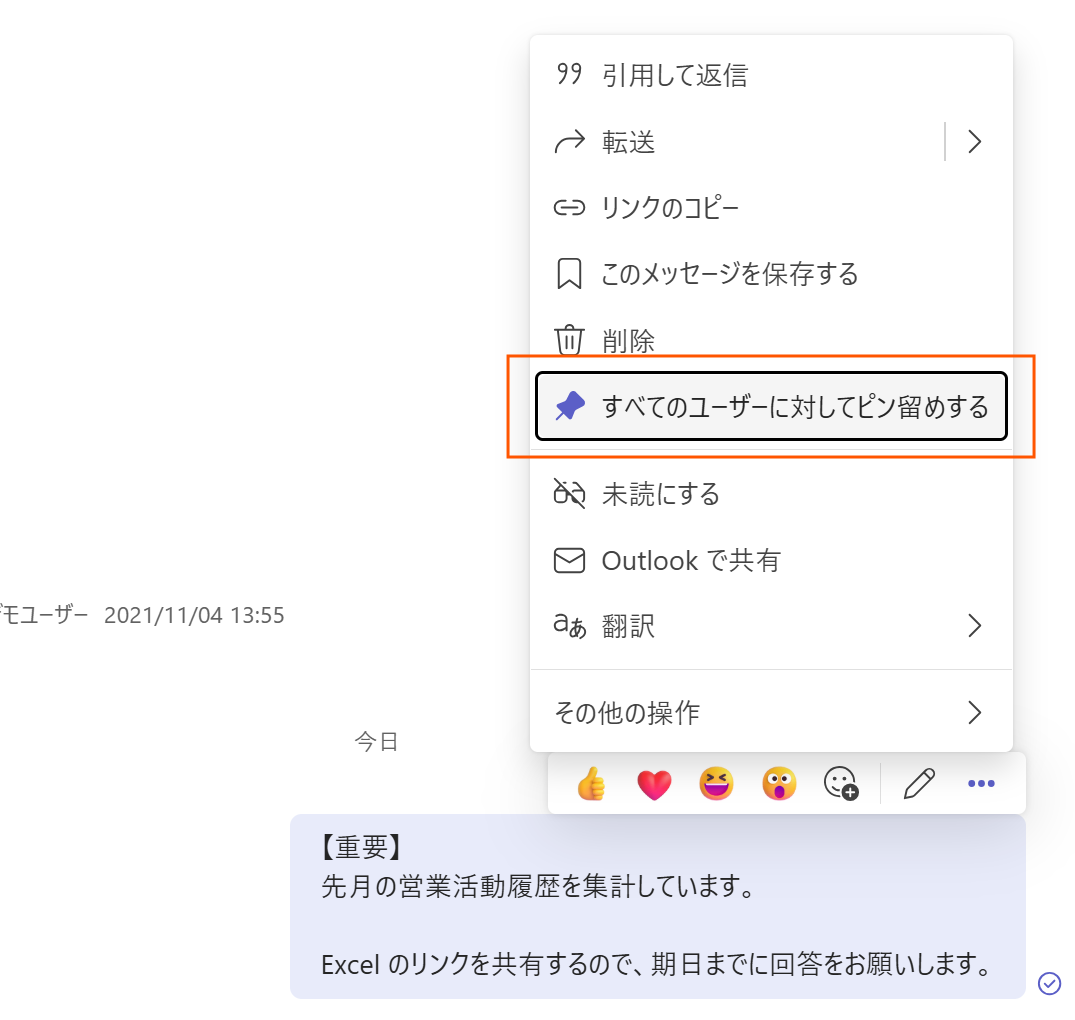Screen dimensions: 1075x1020
Task: Click the pencil edit message icon
Action: 918,785
